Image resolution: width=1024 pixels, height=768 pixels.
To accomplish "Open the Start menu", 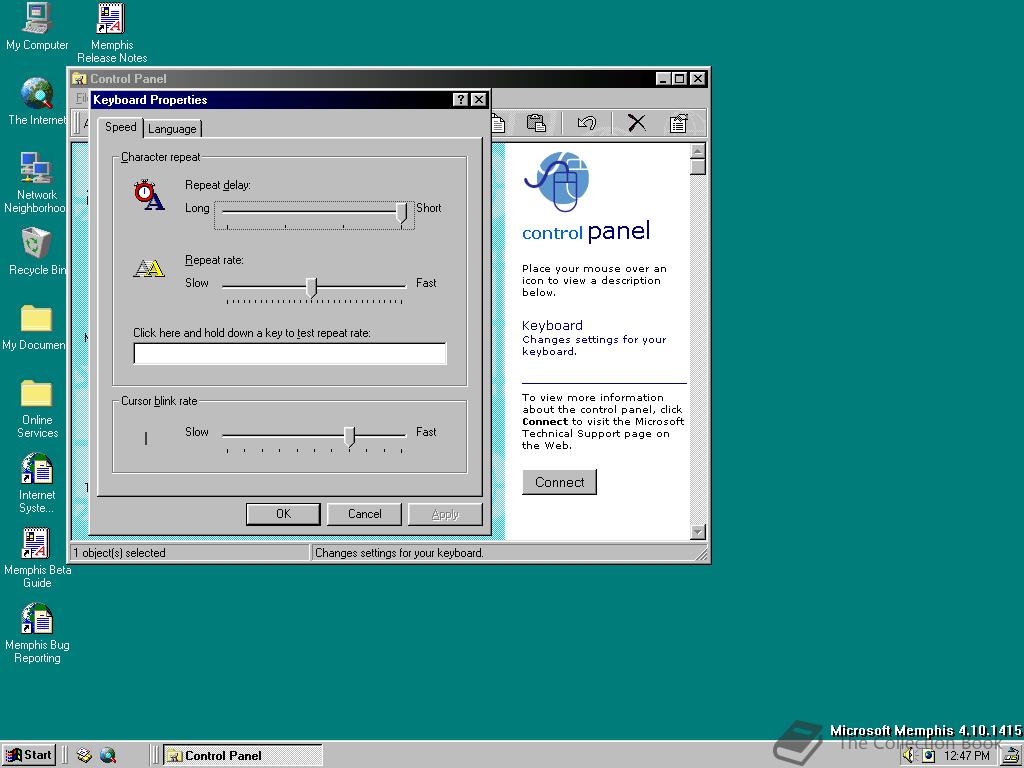I will click(x=29, y=756).
